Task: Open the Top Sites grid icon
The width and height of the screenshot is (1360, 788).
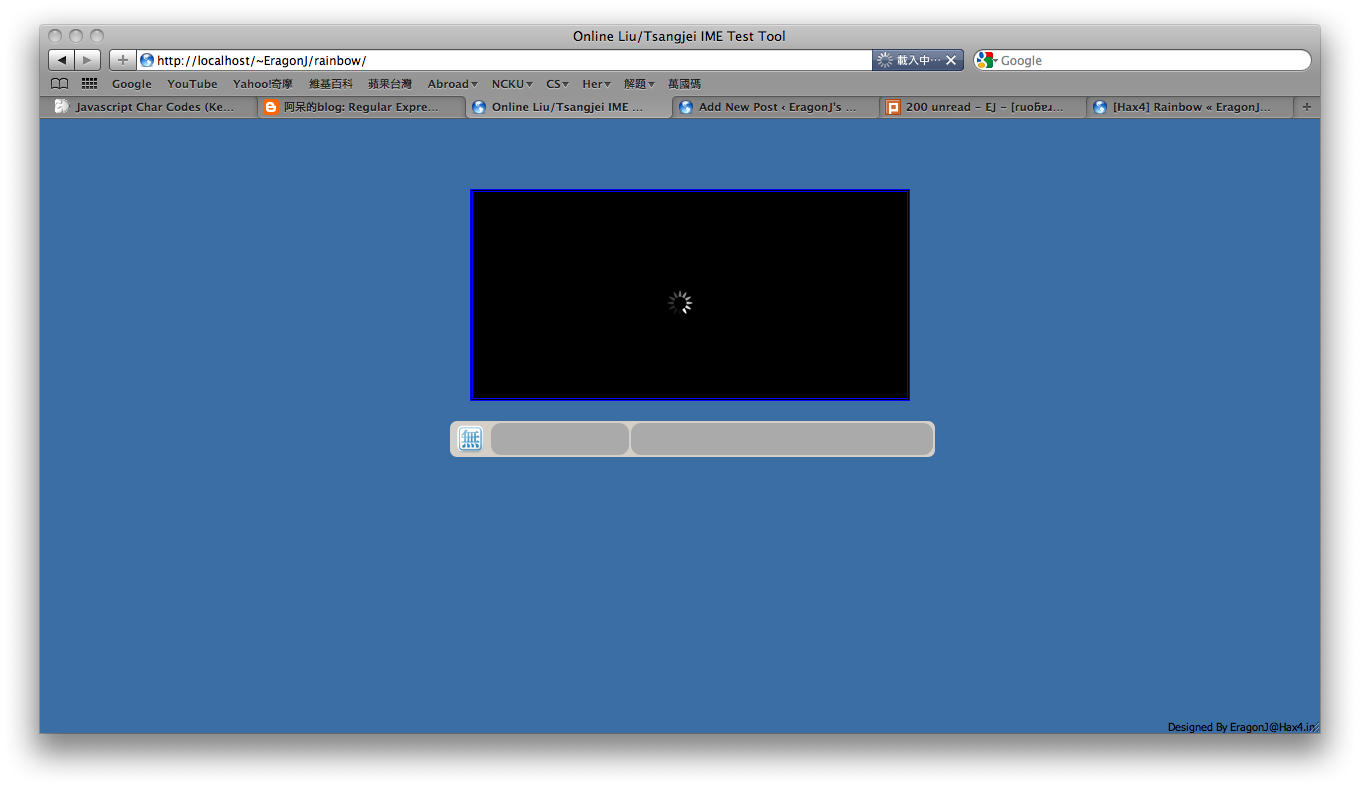Action: (89, 84)
